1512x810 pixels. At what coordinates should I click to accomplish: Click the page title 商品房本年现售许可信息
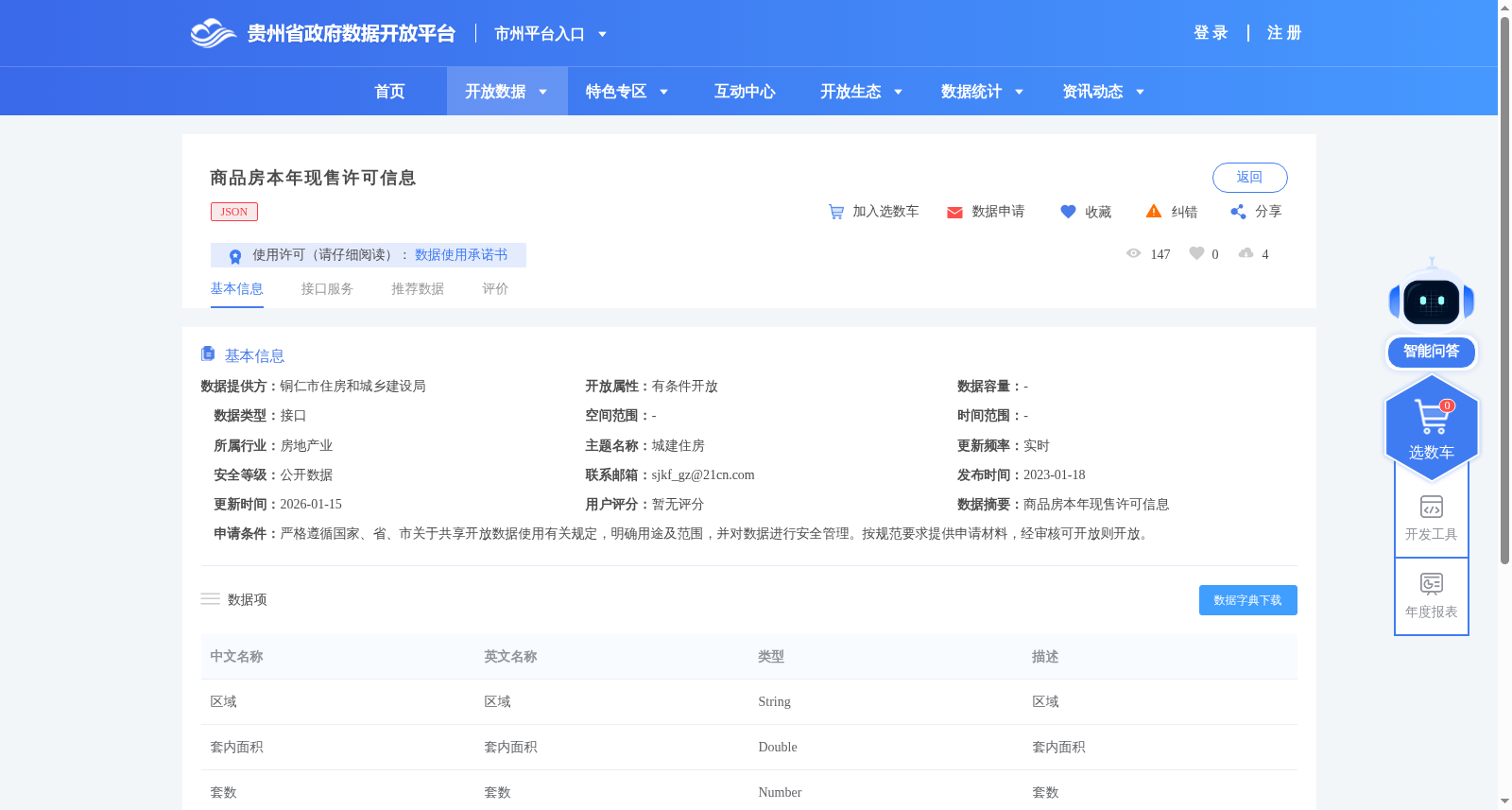coord(313,178)
